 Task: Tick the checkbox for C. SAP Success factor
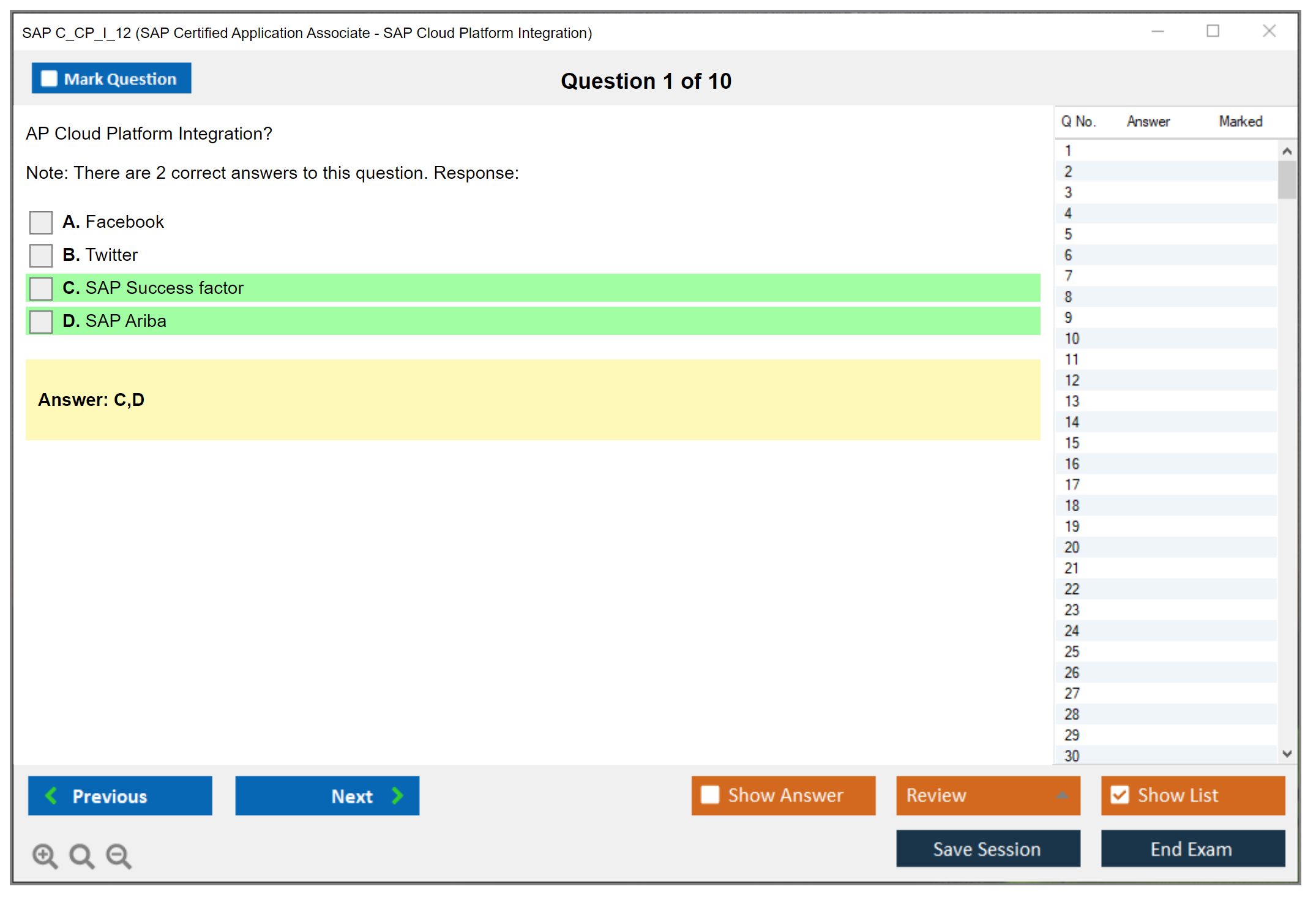41,288
